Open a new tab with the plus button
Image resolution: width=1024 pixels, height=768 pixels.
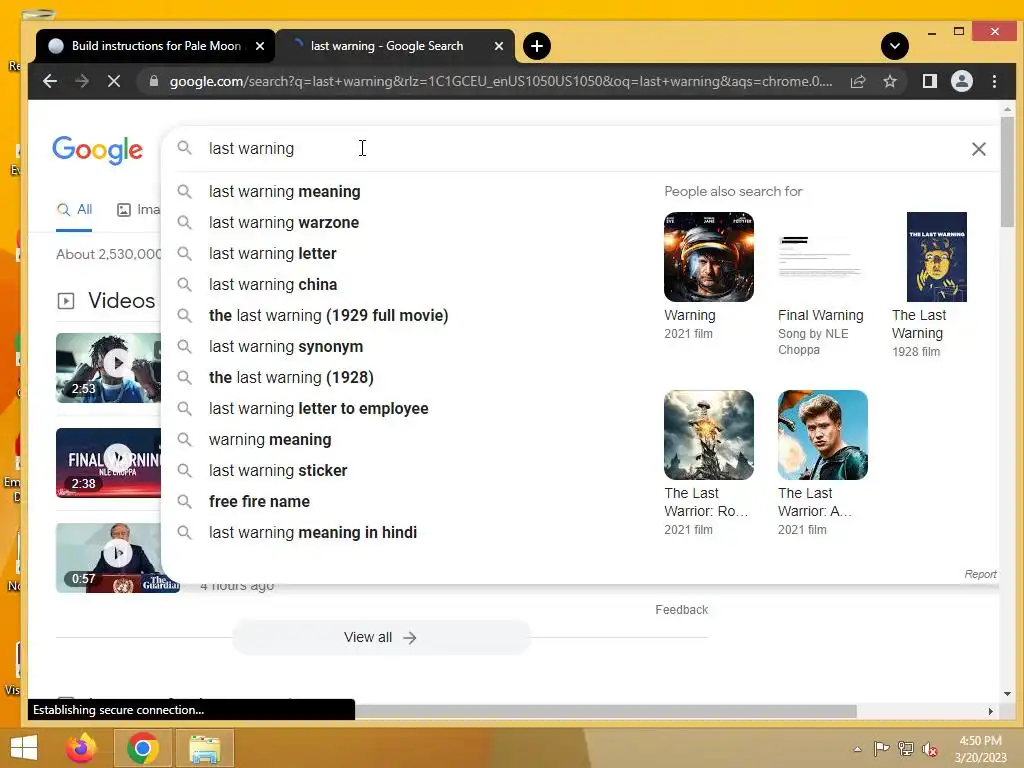(537, 46)
